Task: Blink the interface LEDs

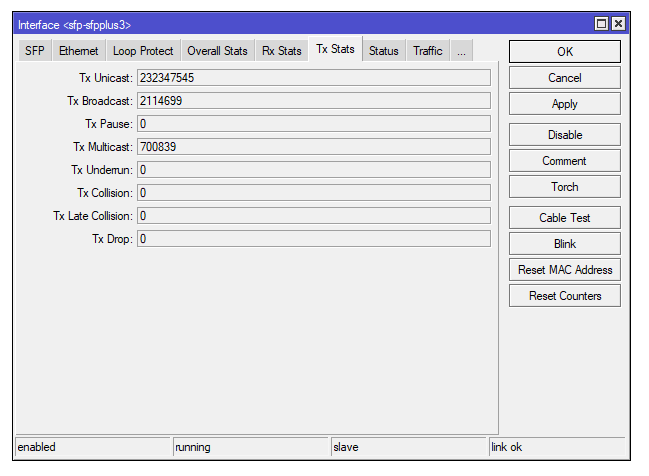Action: (x=565, y=244)
